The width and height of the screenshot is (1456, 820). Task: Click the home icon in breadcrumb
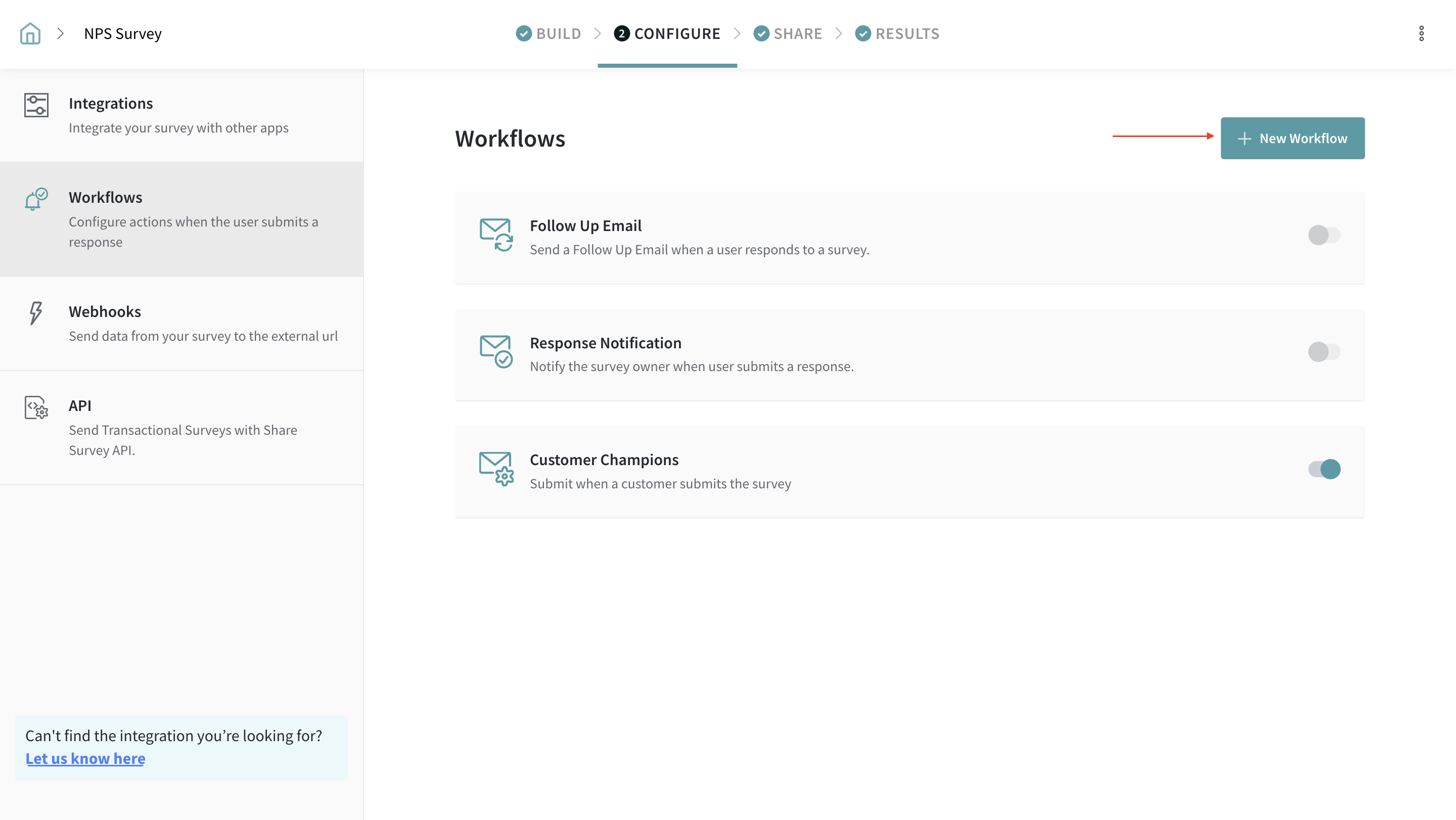(x=30, y=33)
